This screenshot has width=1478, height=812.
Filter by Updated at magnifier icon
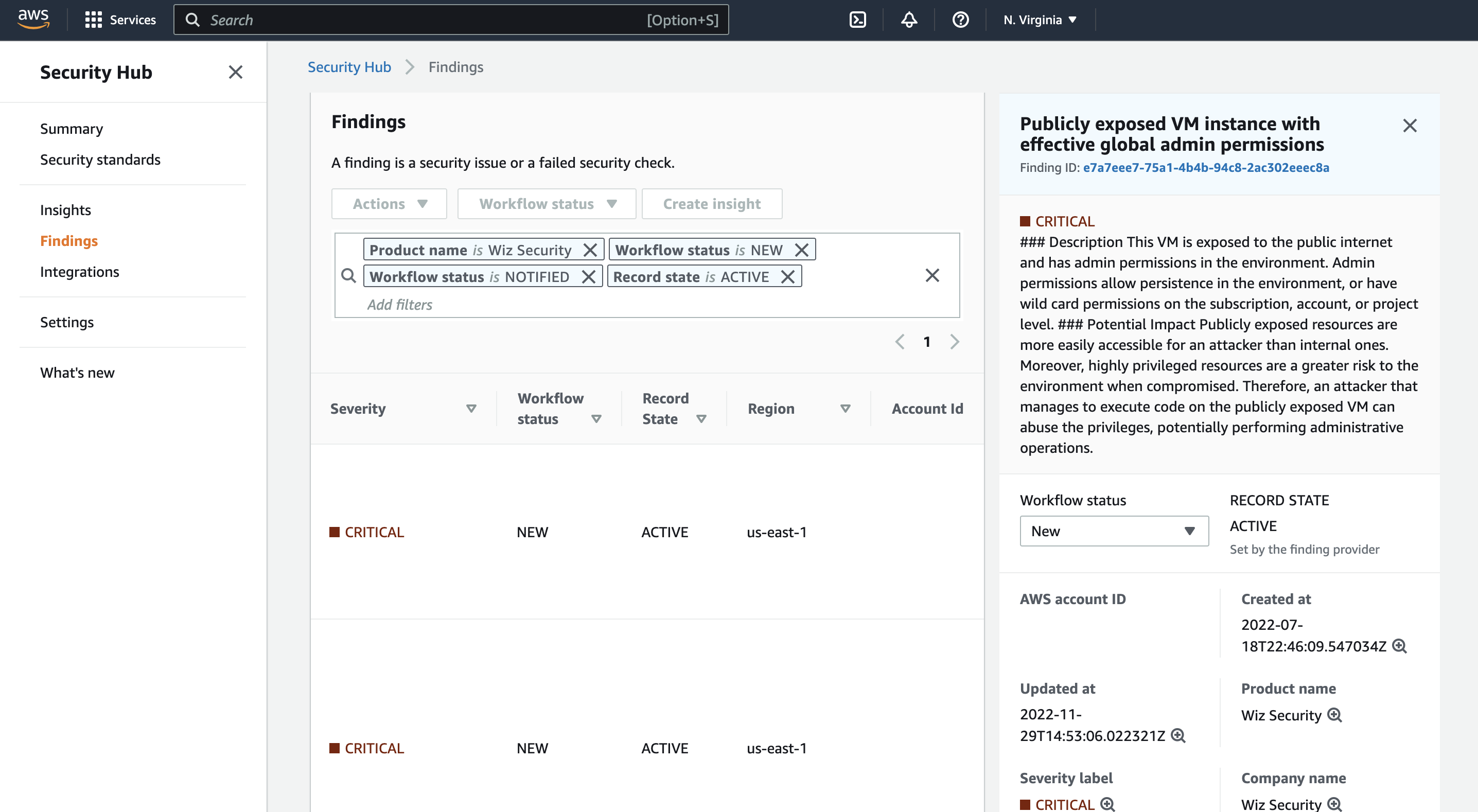pyautogui.click(x=1178, y=736)
